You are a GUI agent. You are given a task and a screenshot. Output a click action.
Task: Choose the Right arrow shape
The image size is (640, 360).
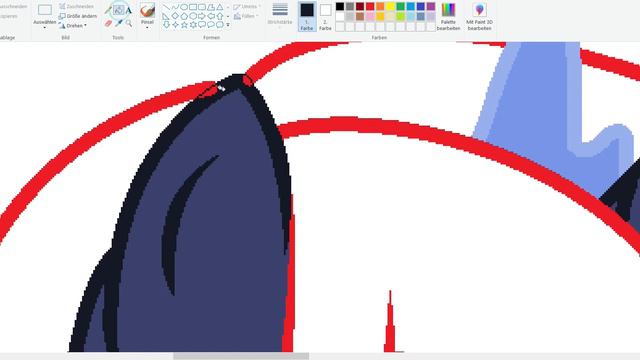pos(202,16)
